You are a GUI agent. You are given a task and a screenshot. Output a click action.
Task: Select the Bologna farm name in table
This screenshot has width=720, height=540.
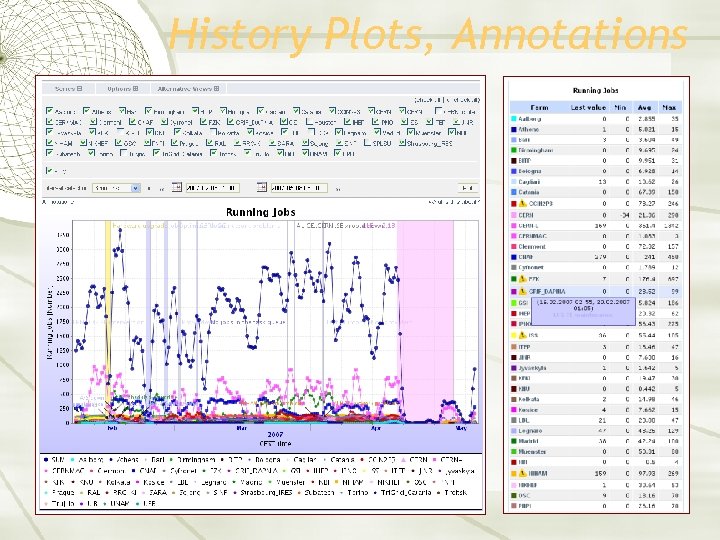tap(529, 171)
